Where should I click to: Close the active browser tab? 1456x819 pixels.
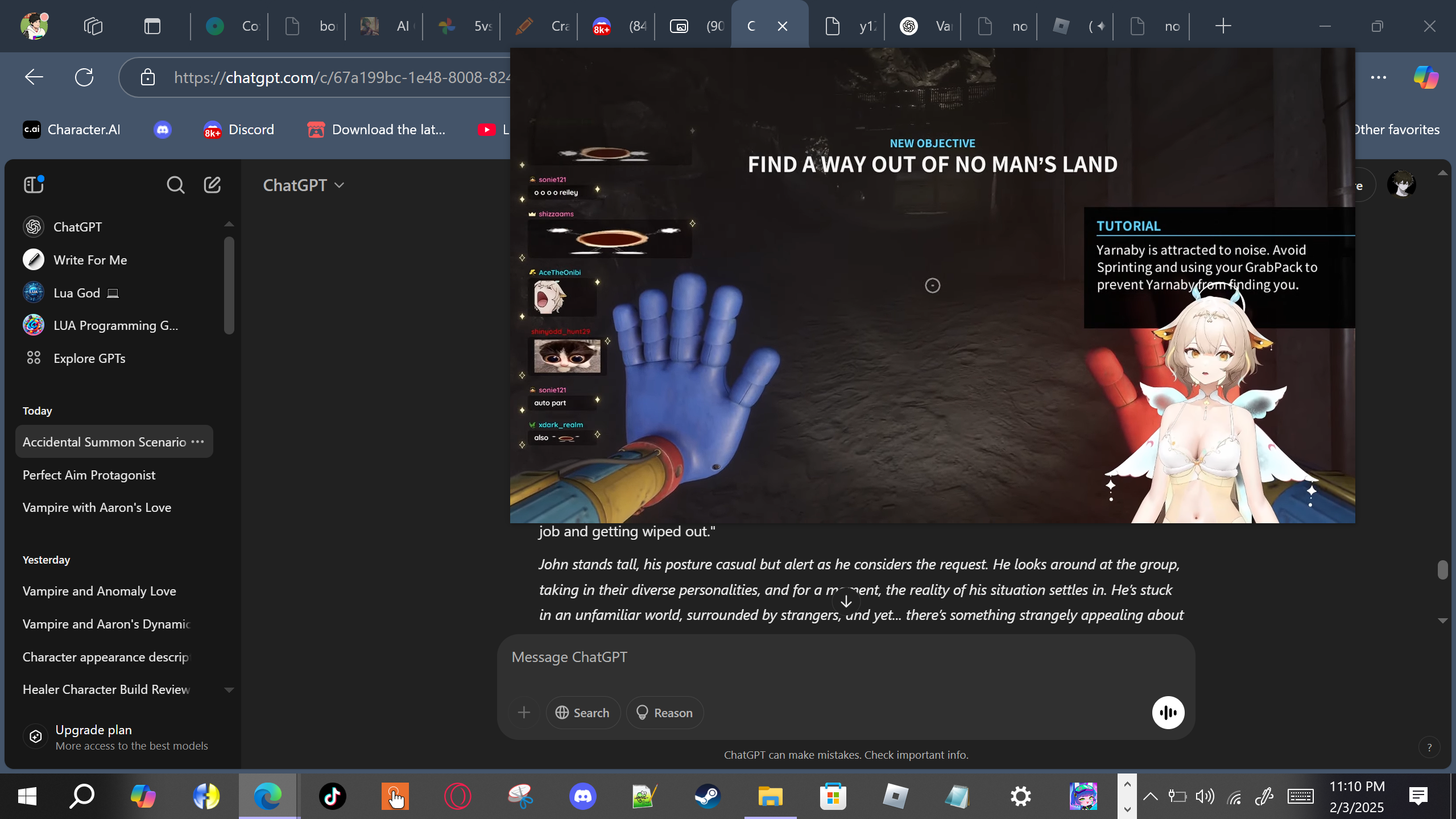coord(783,26)
